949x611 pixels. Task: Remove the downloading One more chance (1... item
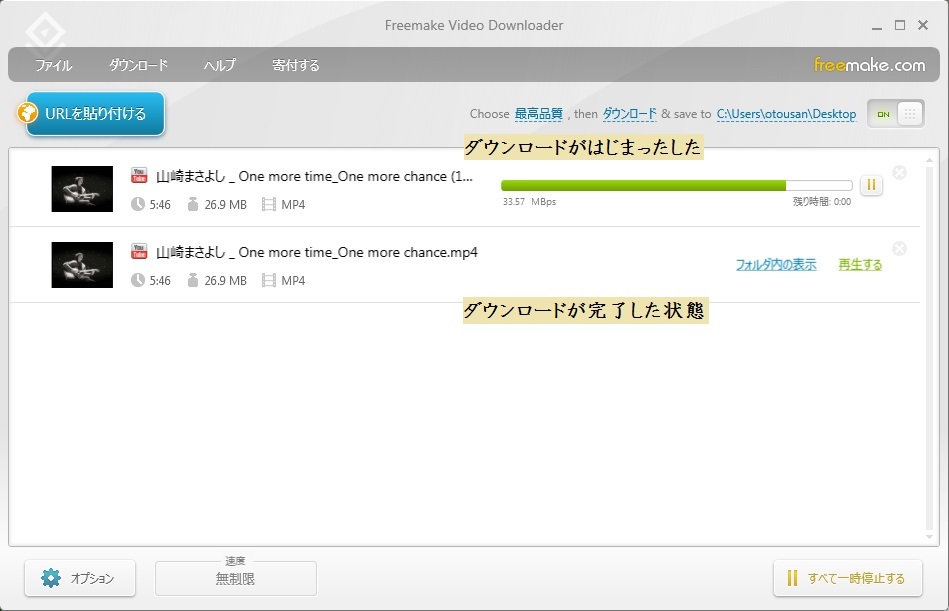point(899,172)
